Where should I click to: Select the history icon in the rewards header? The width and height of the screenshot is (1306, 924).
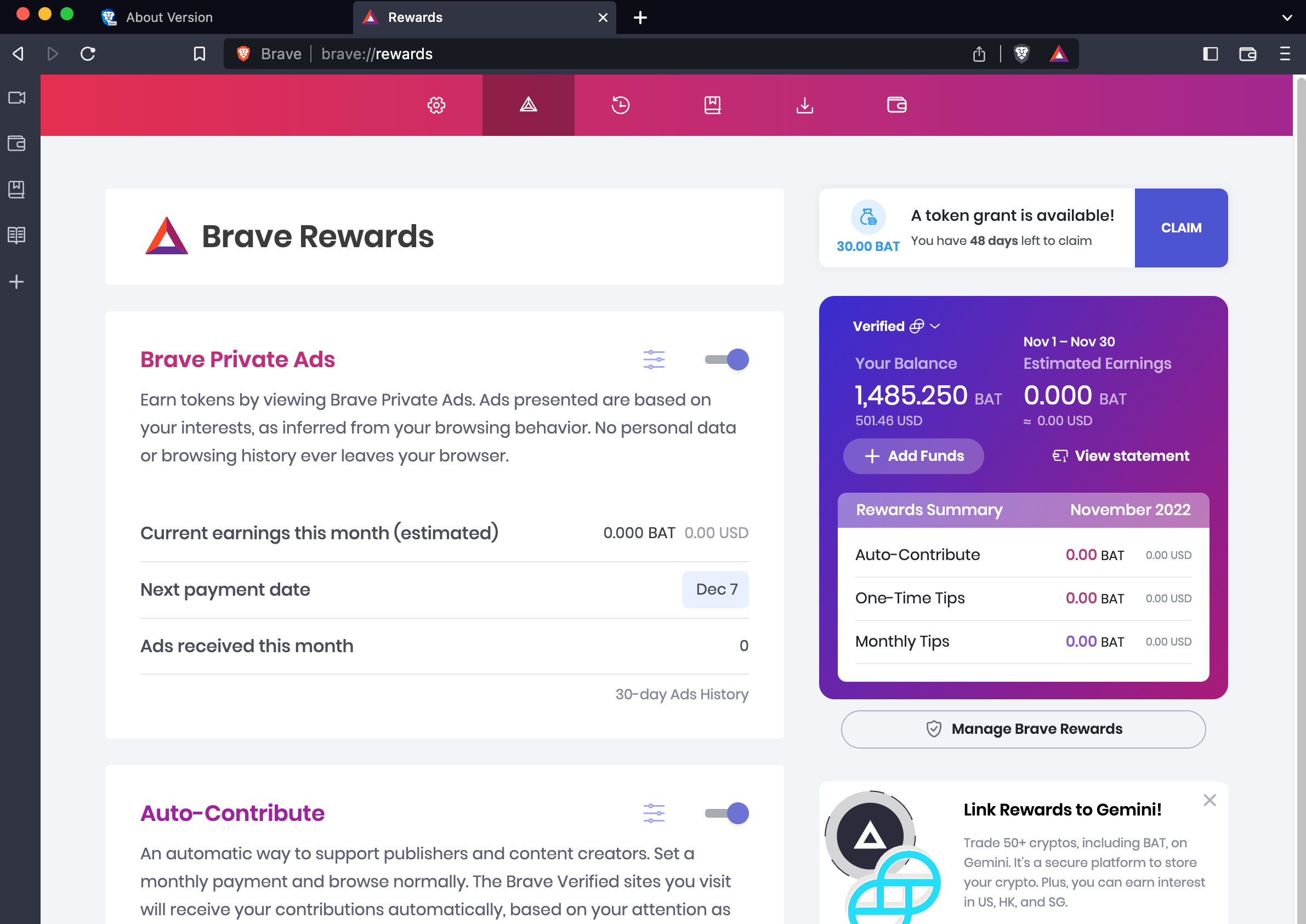(x=620, y=105)
